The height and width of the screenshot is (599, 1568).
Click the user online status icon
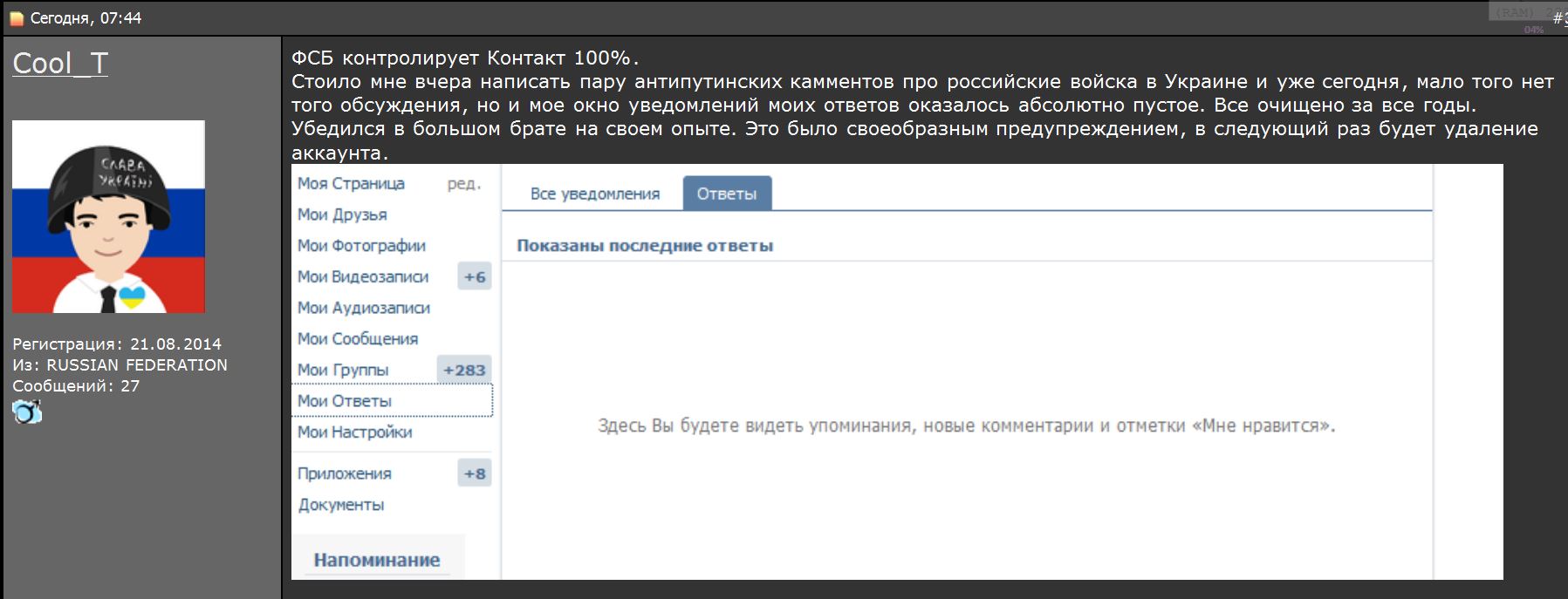click(x=27, y=412)
